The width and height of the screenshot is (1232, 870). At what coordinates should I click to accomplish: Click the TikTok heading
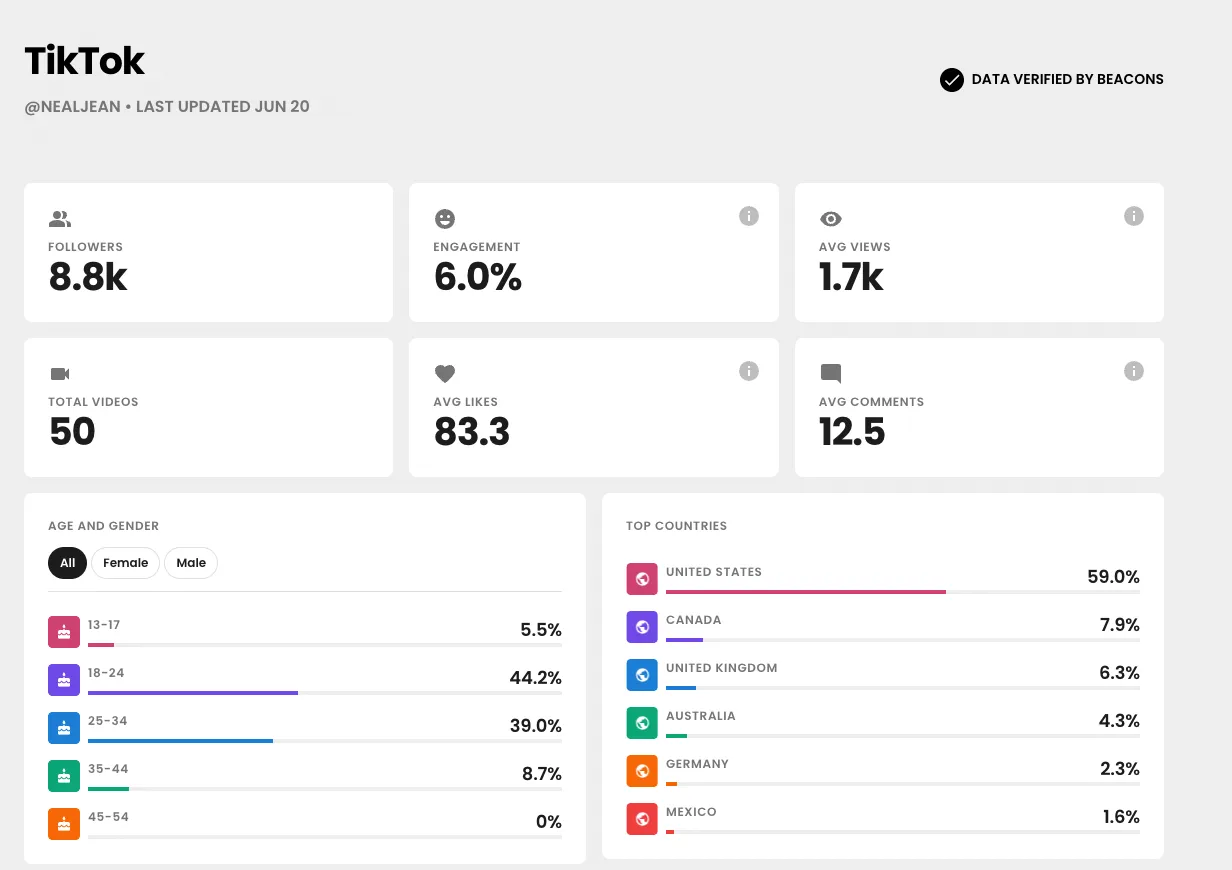point(85,61)
